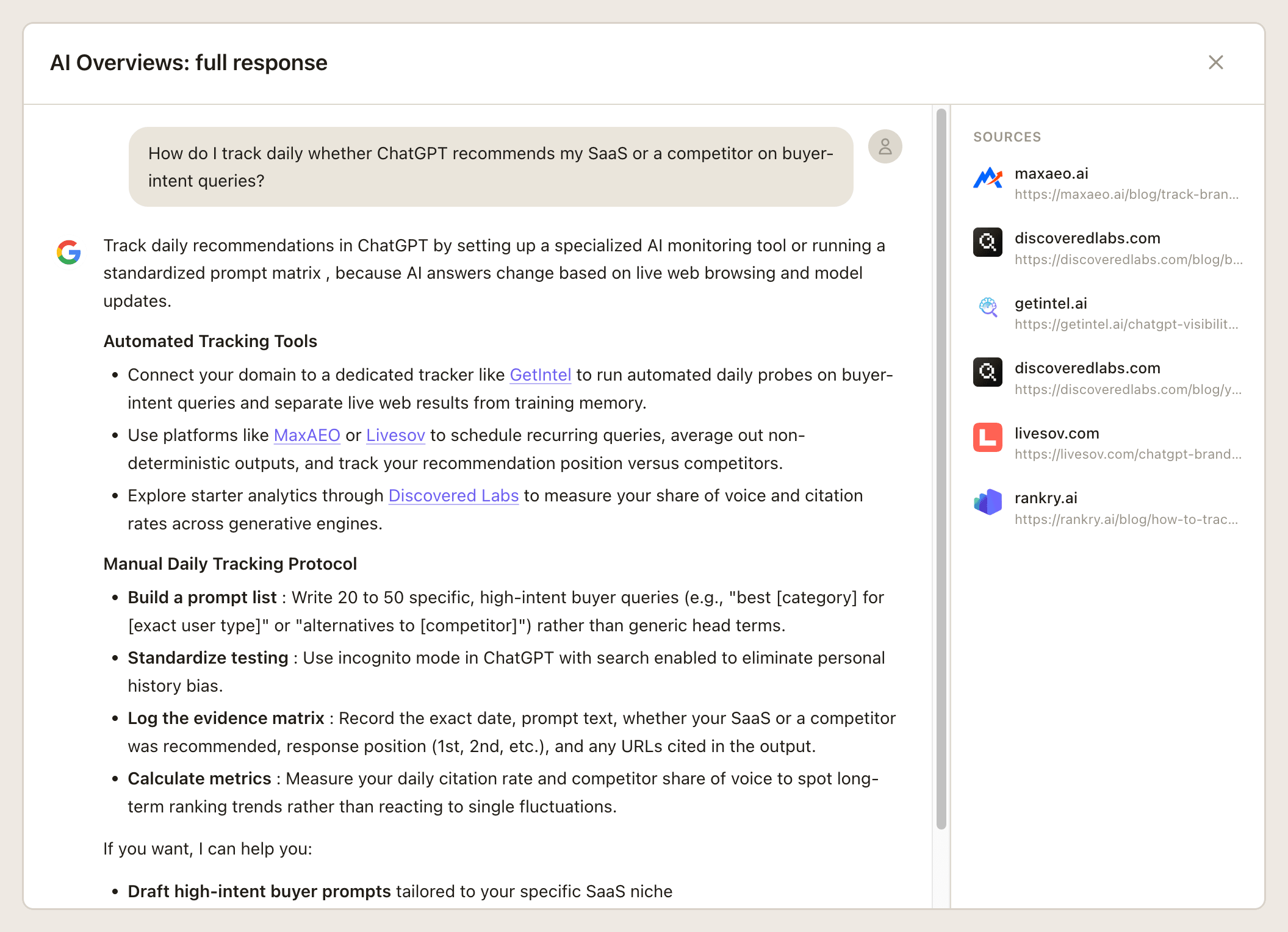Click the livesov.com/chatgpt-brand... URL
The image size is (1288, 932).
pyautogui.click(x=1128, y=454)
